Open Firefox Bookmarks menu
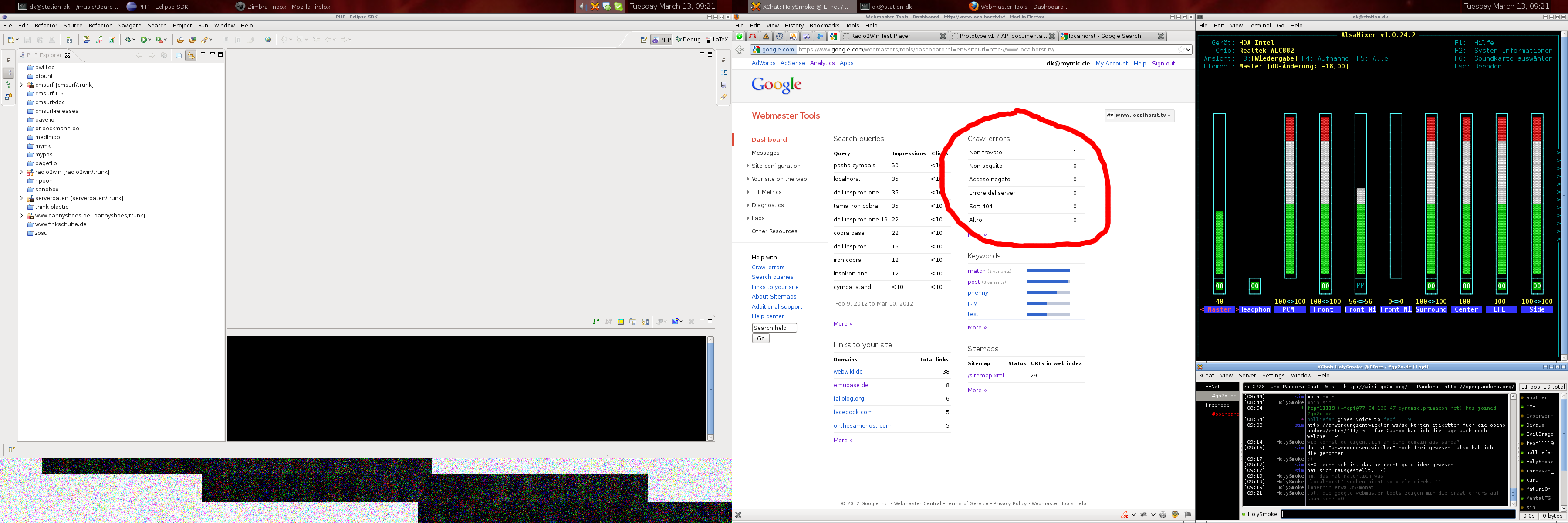This screenshot has width=1568, height=523. pos(824,26)
